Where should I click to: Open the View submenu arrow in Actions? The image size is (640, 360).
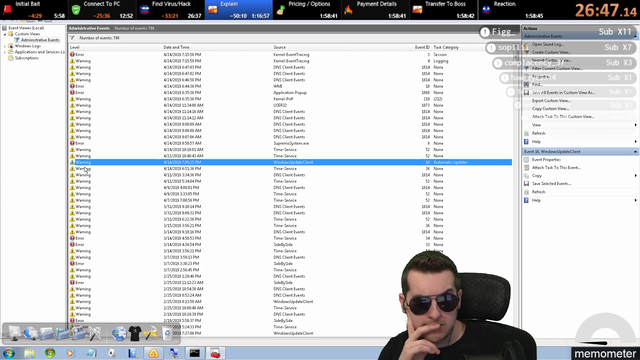[x=635, y=125]
